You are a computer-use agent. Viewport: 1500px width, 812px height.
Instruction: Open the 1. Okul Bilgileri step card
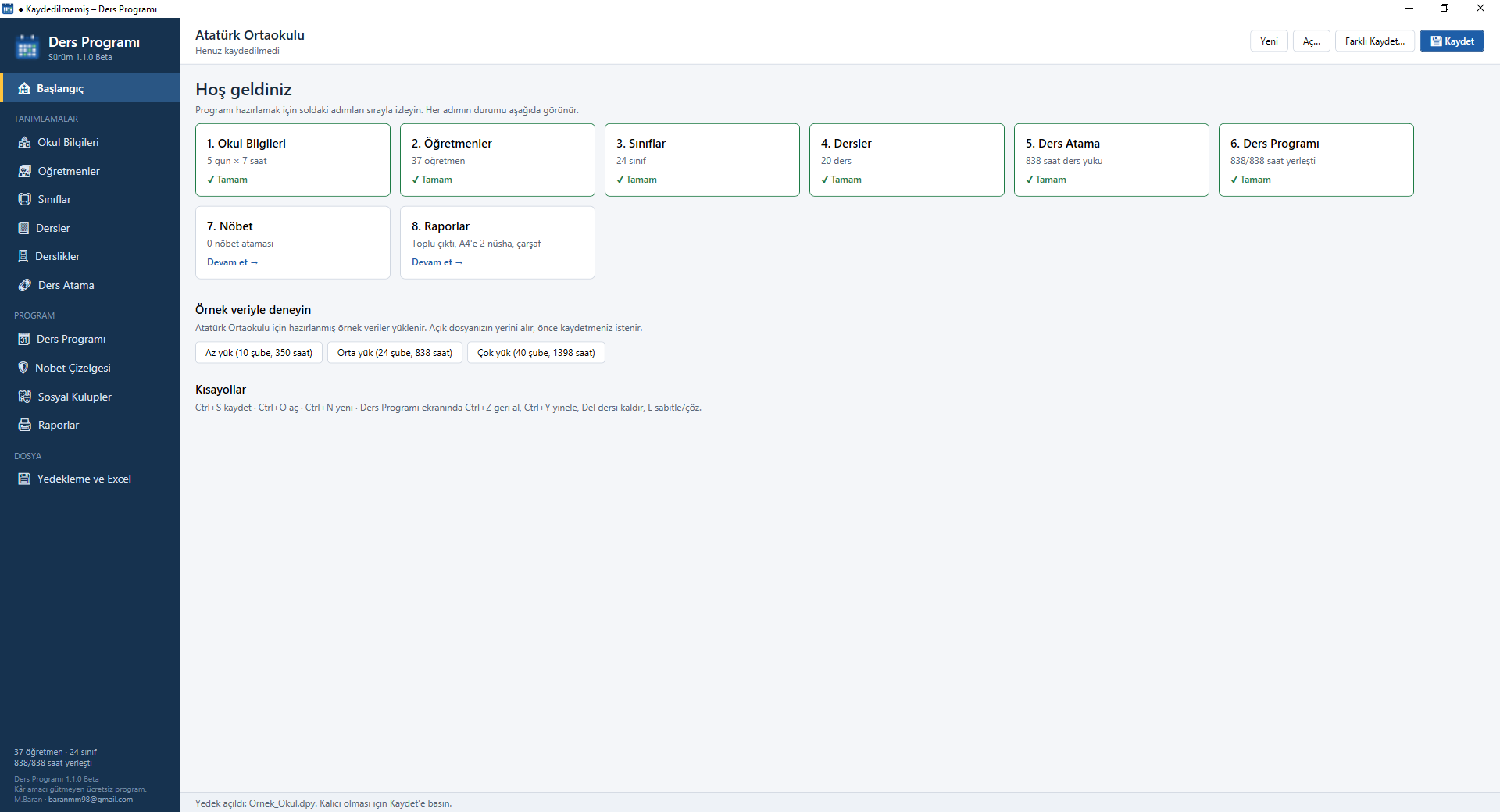293,160
